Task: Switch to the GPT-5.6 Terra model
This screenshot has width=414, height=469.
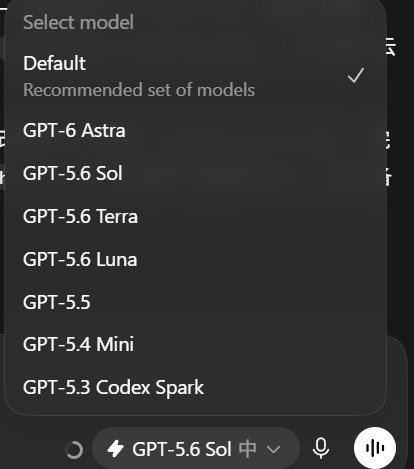Action: coord(195,216)
